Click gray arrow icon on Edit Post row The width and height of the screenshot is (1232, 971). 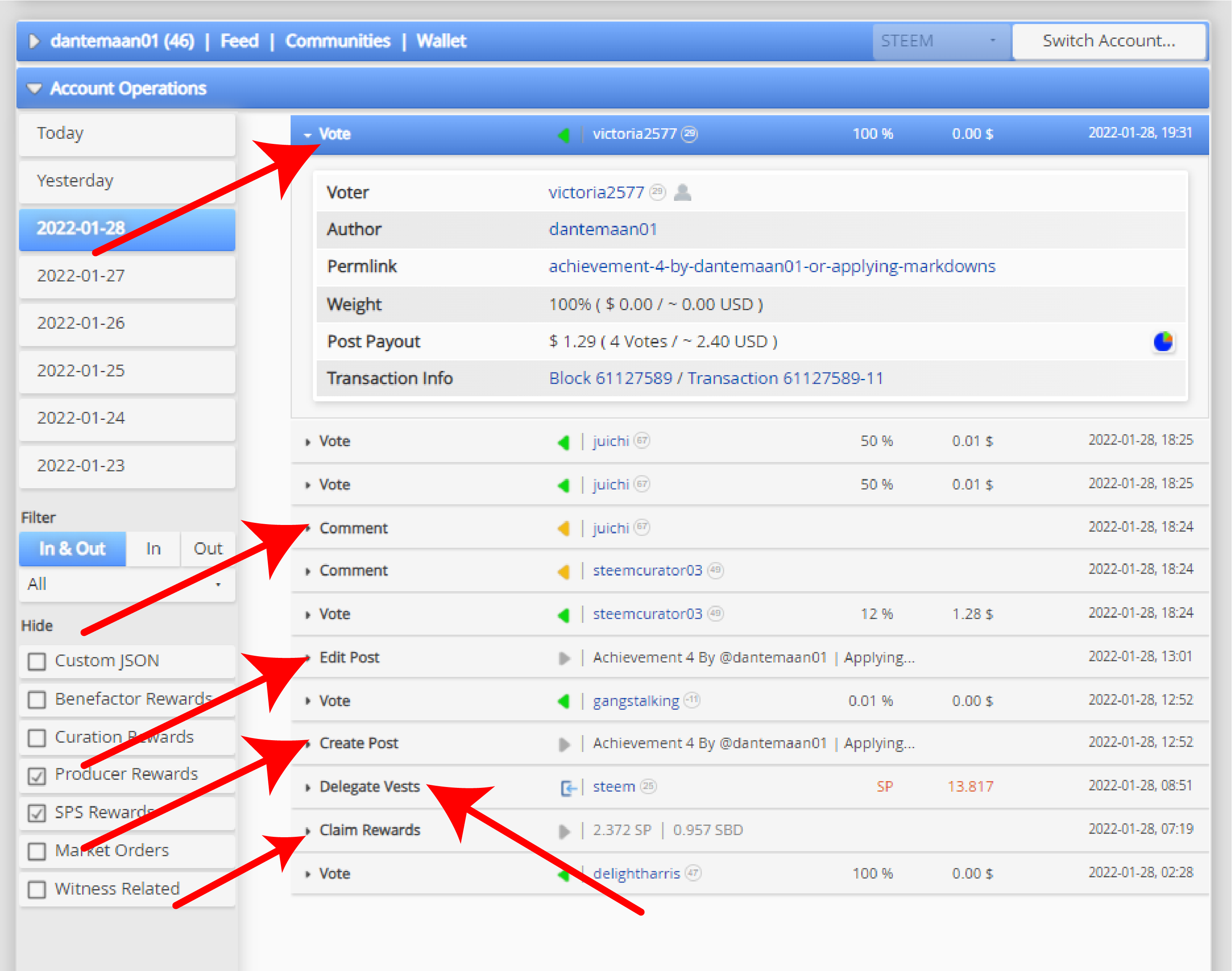[564, 658]
